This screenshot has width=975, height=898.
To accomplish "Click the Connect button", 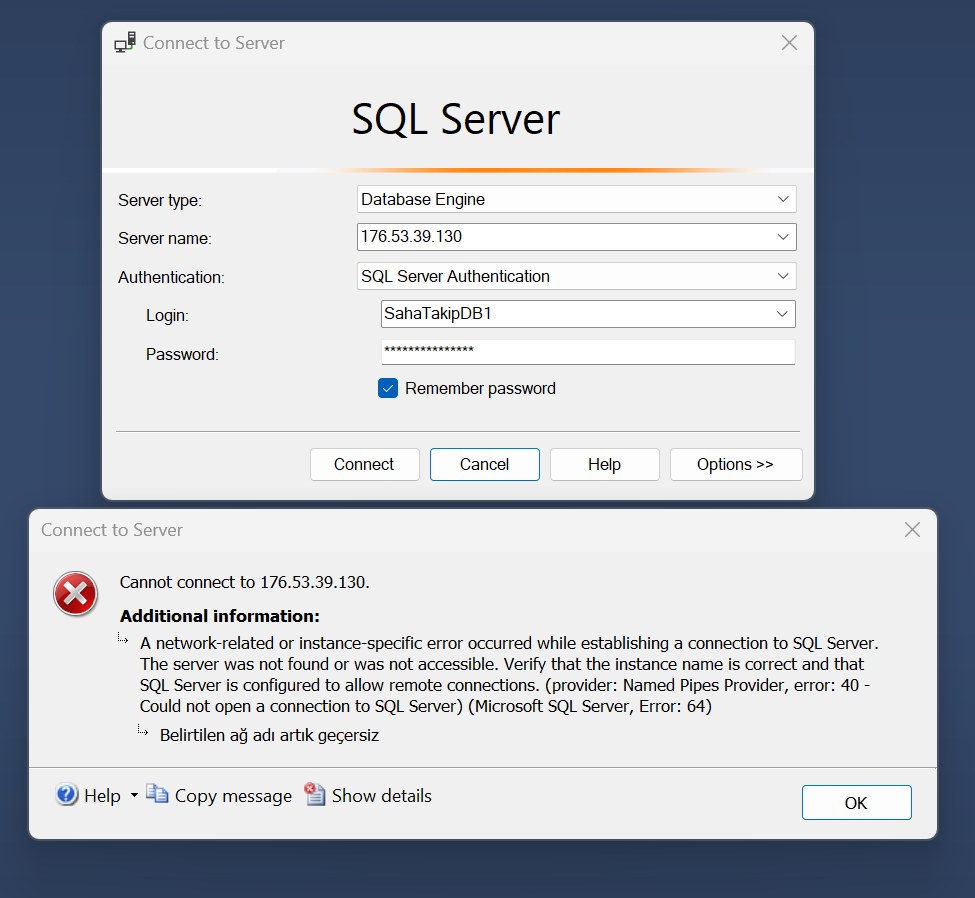I will (364, 465).
